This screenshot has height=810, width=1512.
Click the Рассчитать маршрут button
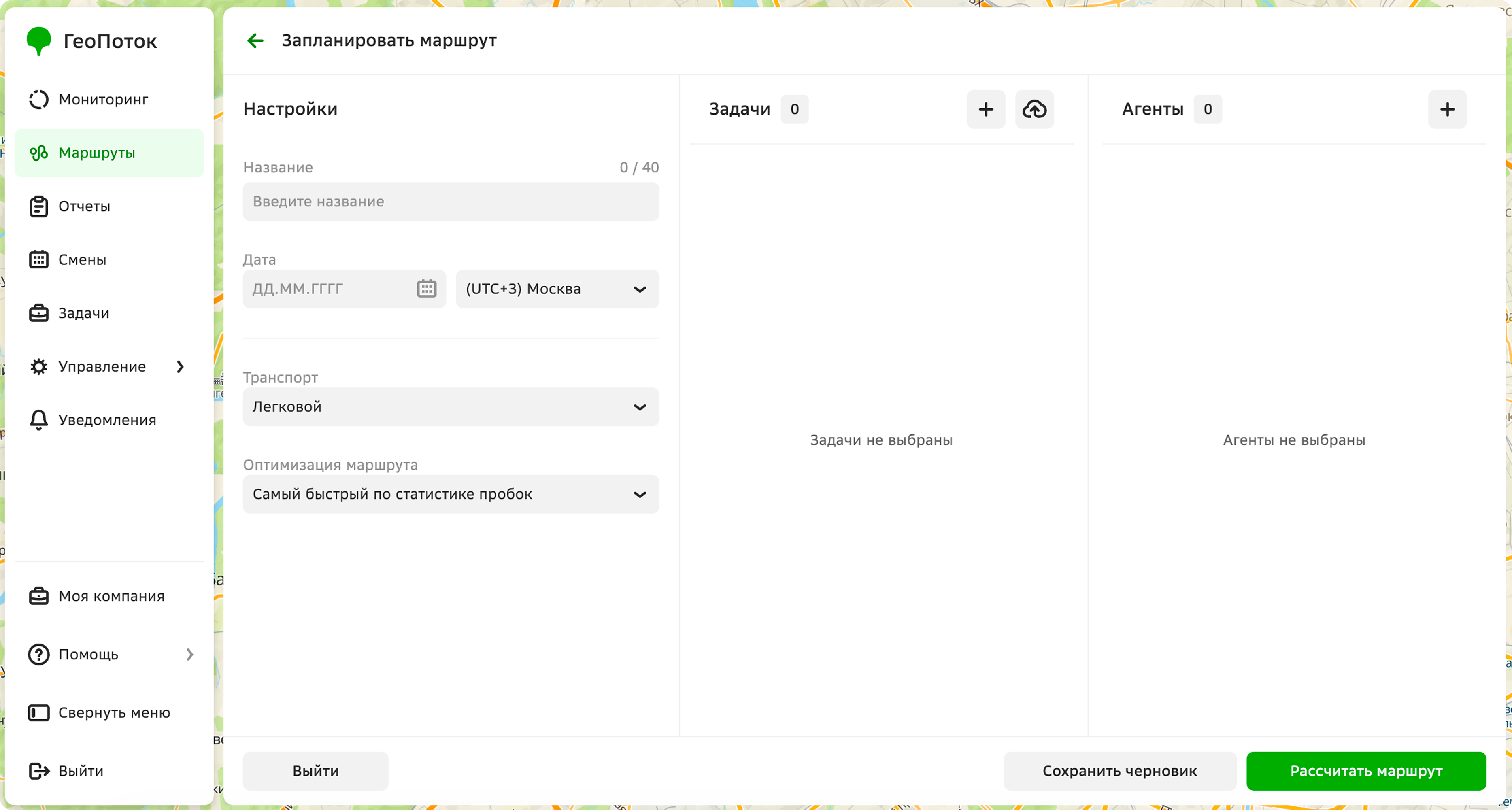(x=1366, y=771)
